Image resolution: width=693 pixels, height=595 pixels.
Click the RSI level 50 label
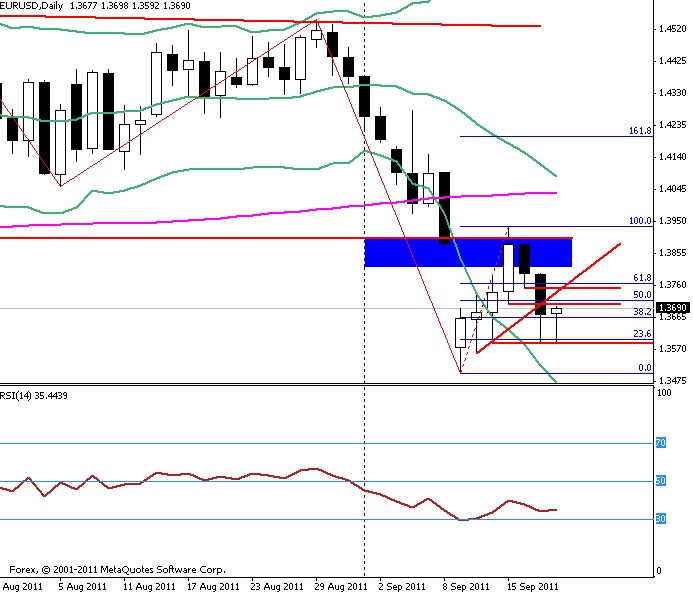[660, 481]
